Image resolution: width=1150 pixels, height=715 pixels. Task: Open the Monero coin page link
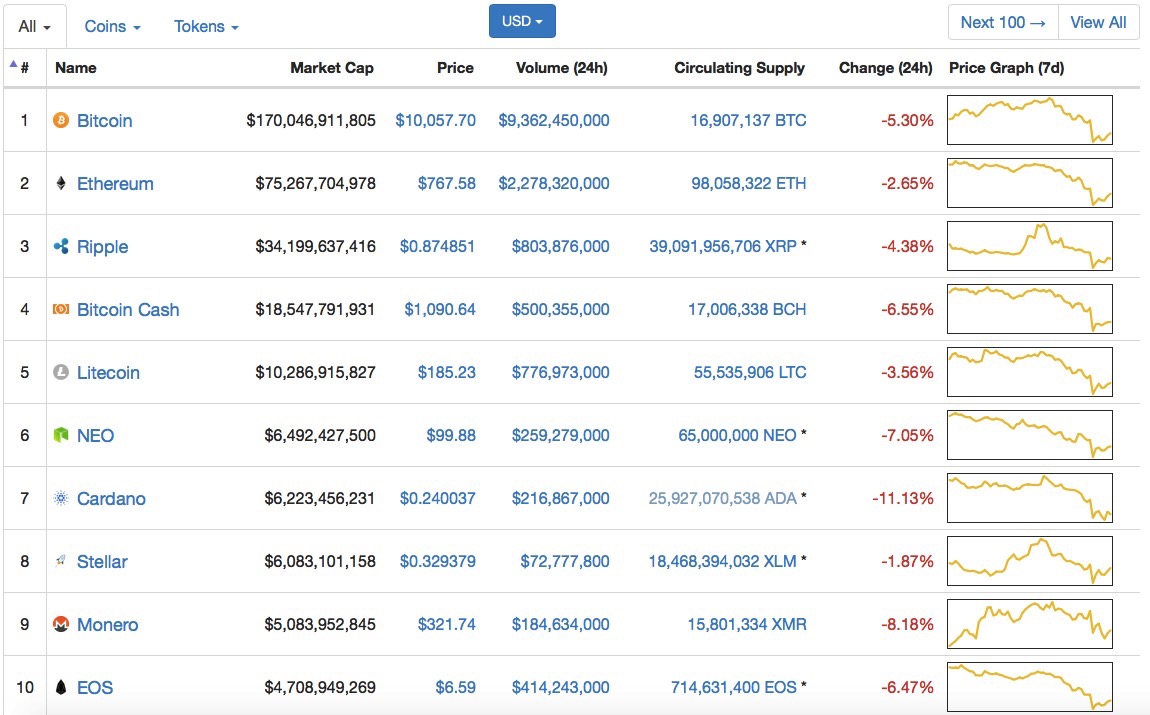[x=108, y=625]
